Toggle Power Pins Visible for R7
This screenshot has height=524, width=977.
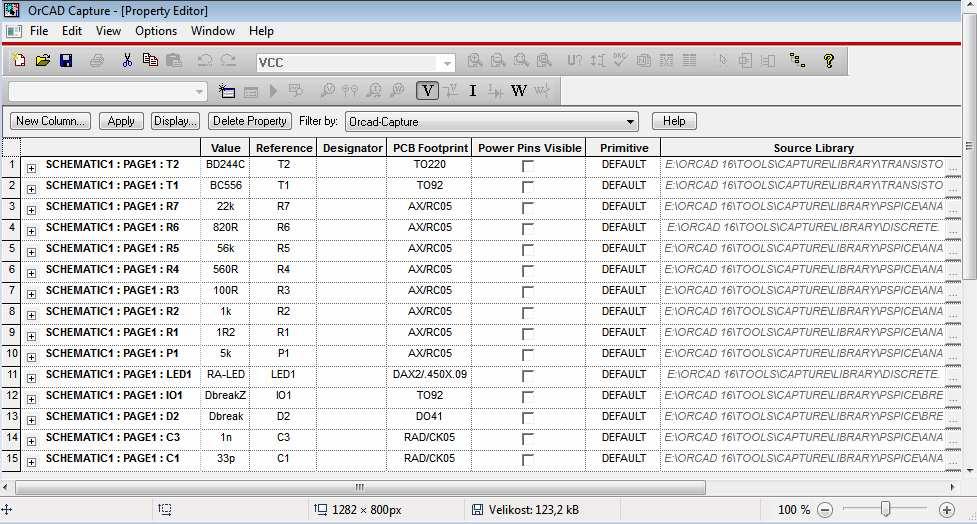click(528, 207)
